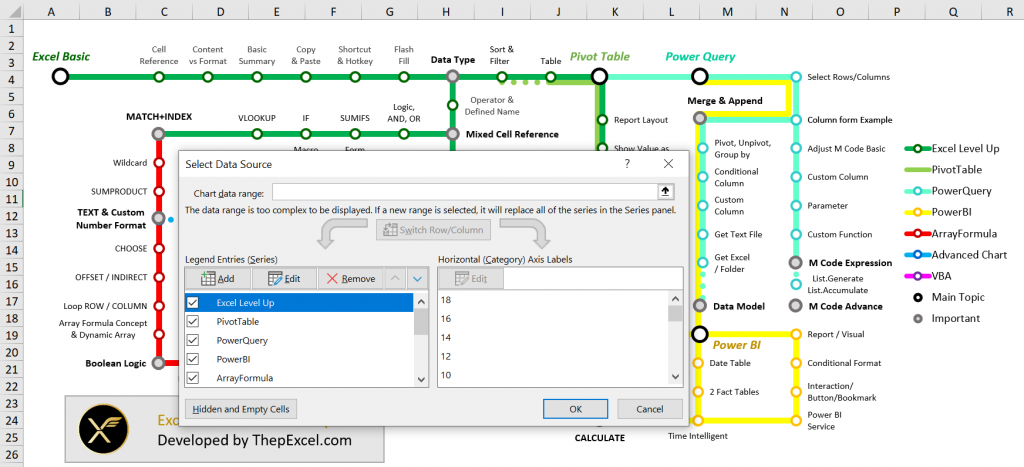Click the Select Rows/Columns cyan marker
This screenshot has width=1024, height=467.
coord(795,77)
